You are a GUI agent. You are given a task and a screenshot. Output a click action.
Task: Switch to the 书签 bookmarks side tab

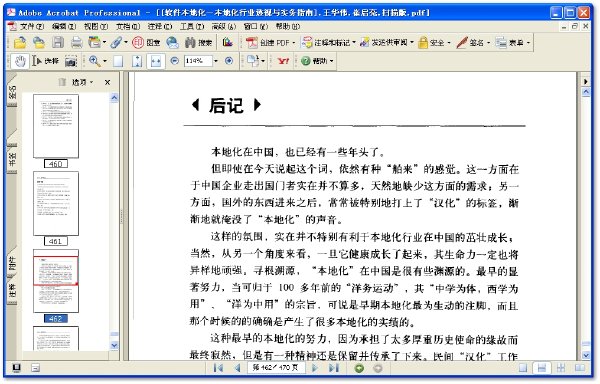click(x=12, y=158)
